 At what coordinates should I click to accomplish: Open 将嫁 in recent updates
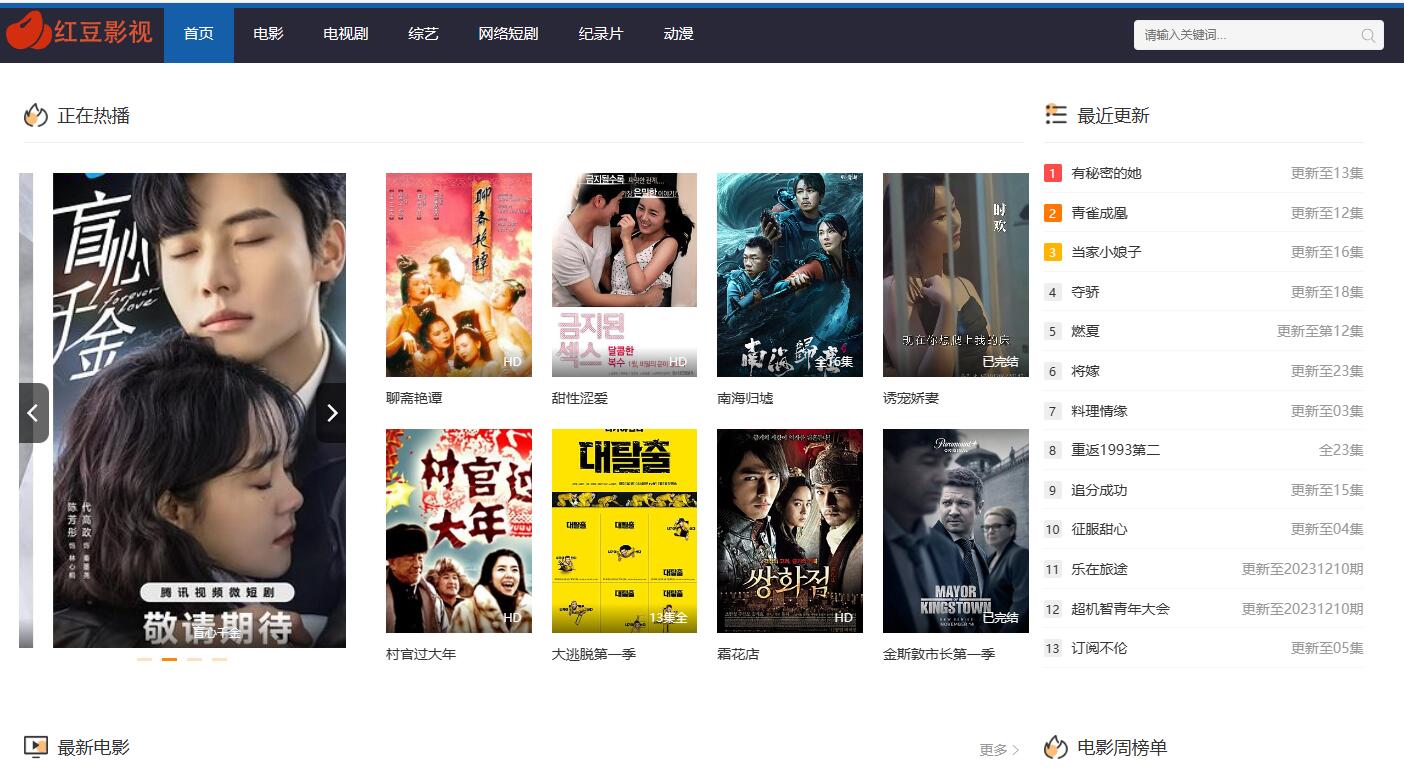click(1085, 371)
